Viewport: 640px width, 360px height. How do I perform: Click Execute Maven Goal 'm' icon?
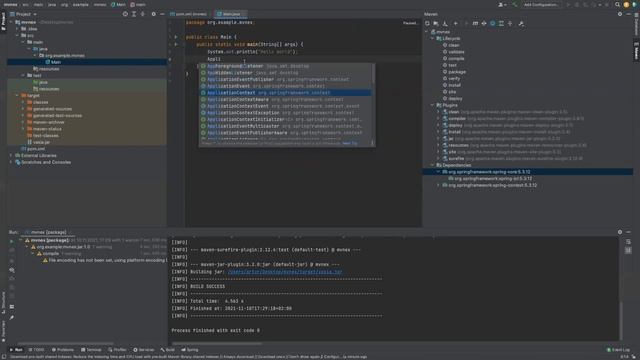point(475,24)
